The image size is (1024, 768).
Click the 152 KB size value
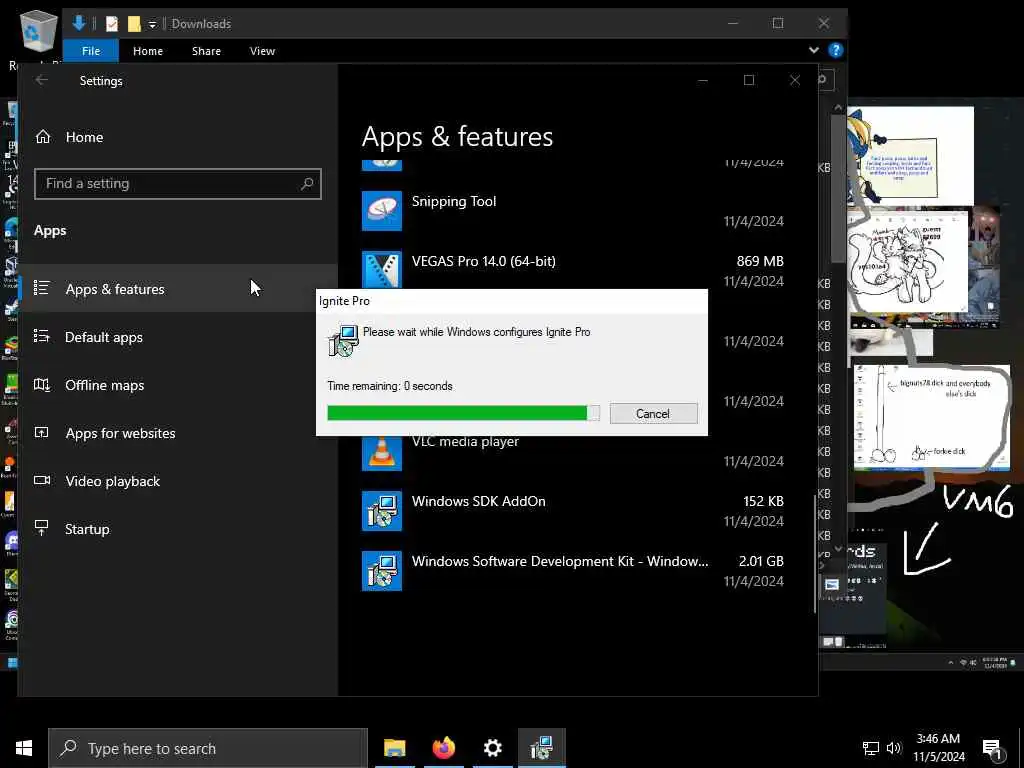(763, 502)
